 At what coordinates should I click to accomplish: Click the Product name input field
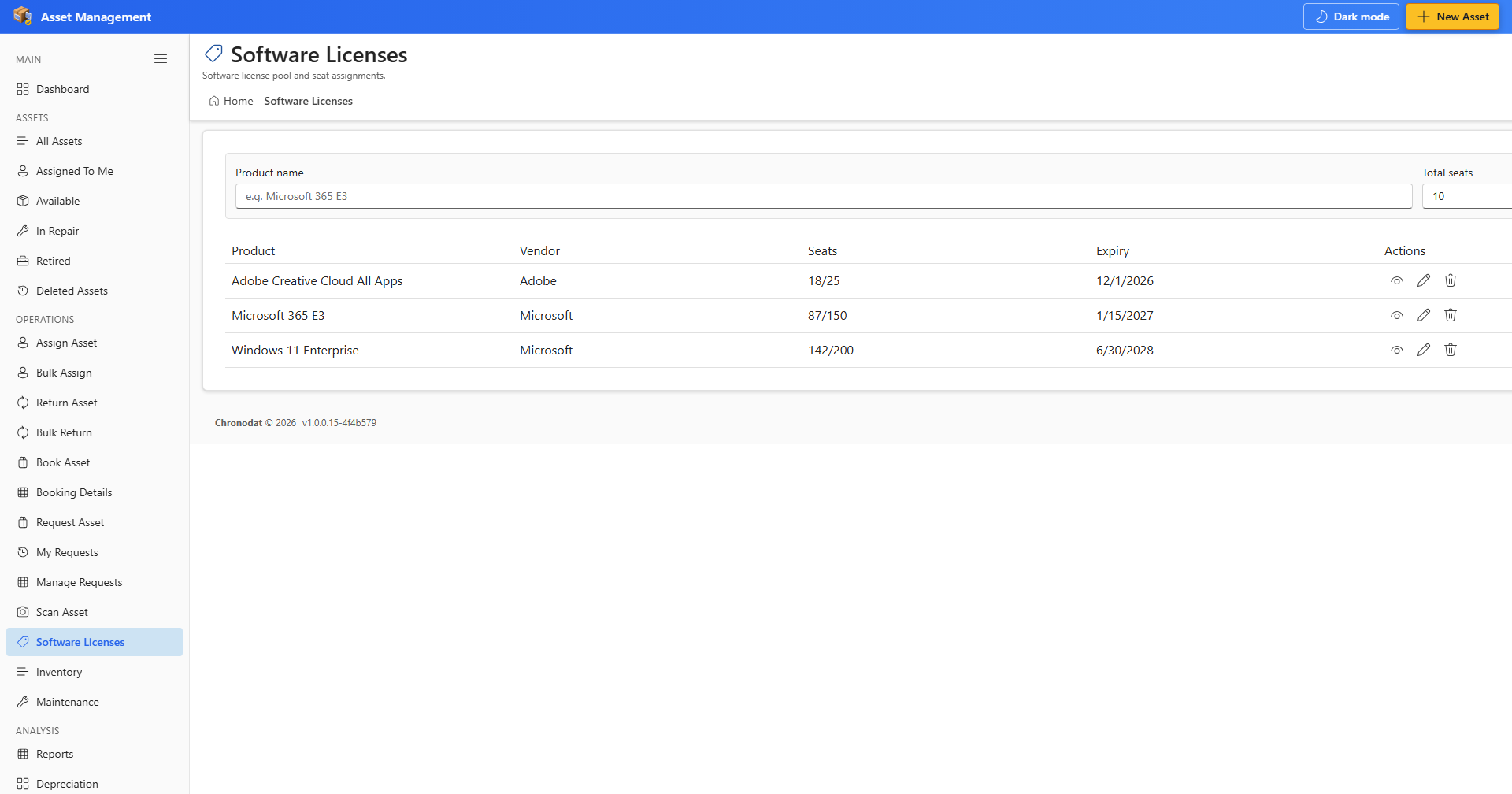[x=824, y=196]
